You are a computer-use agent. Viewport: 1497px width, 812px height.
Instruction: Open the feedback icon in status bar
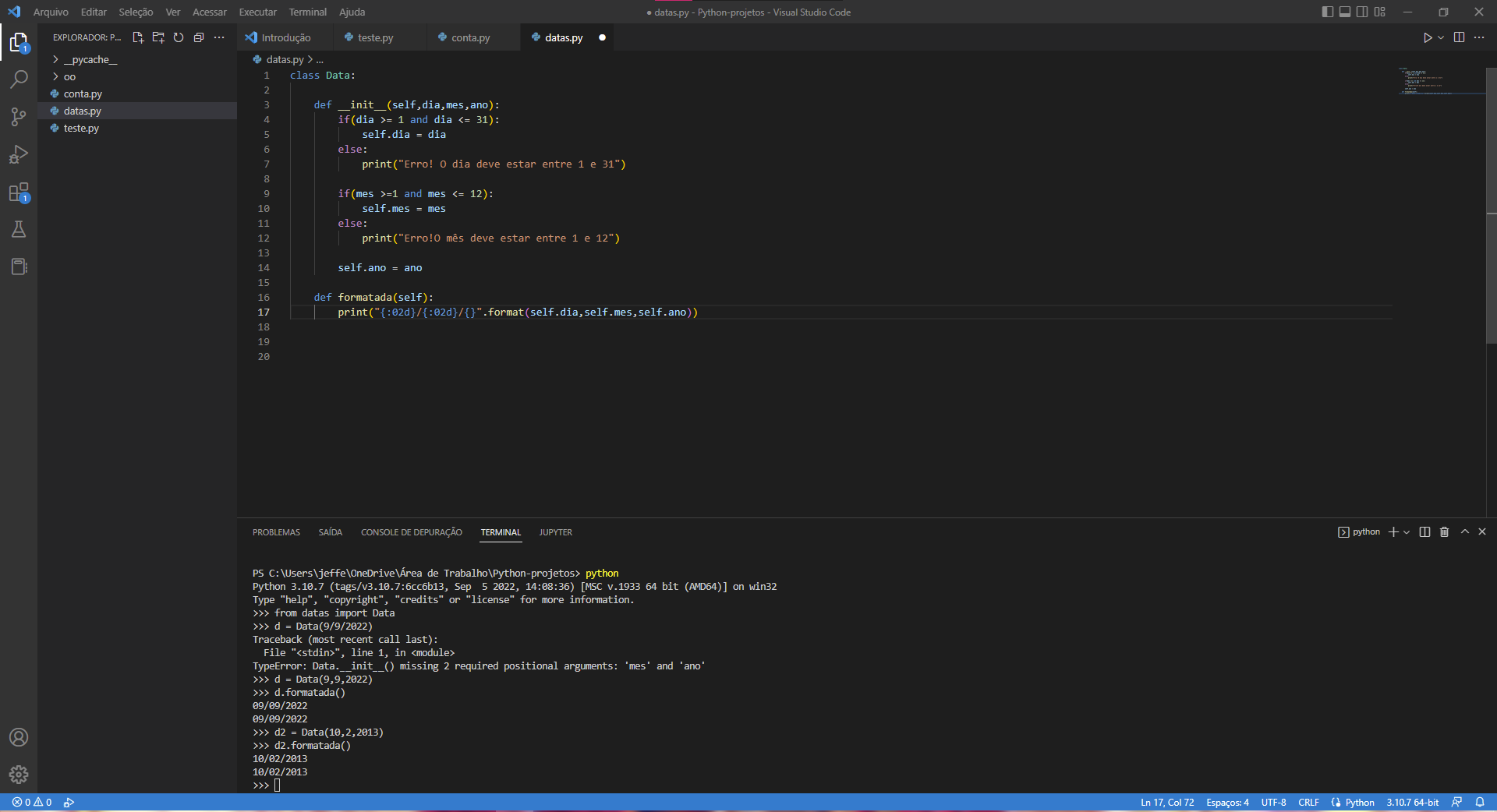[1456, 802]
